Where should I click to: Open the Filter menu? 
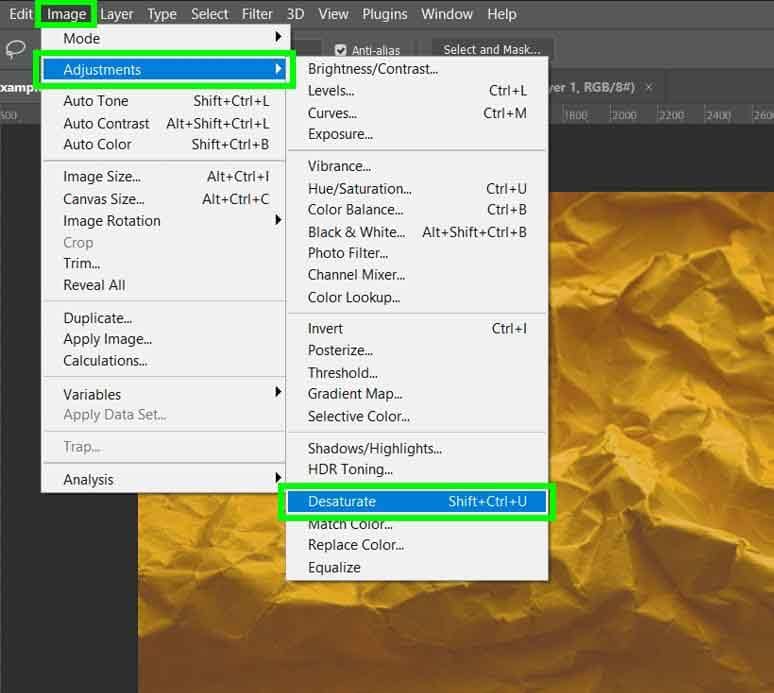point(257,14)
